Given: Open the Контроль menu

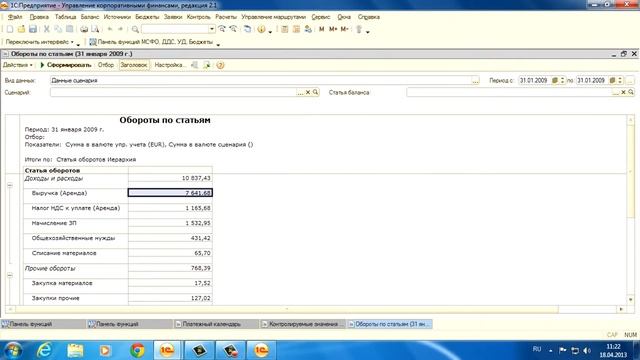Looking at the screenshot, I should (x=198, y=17).
